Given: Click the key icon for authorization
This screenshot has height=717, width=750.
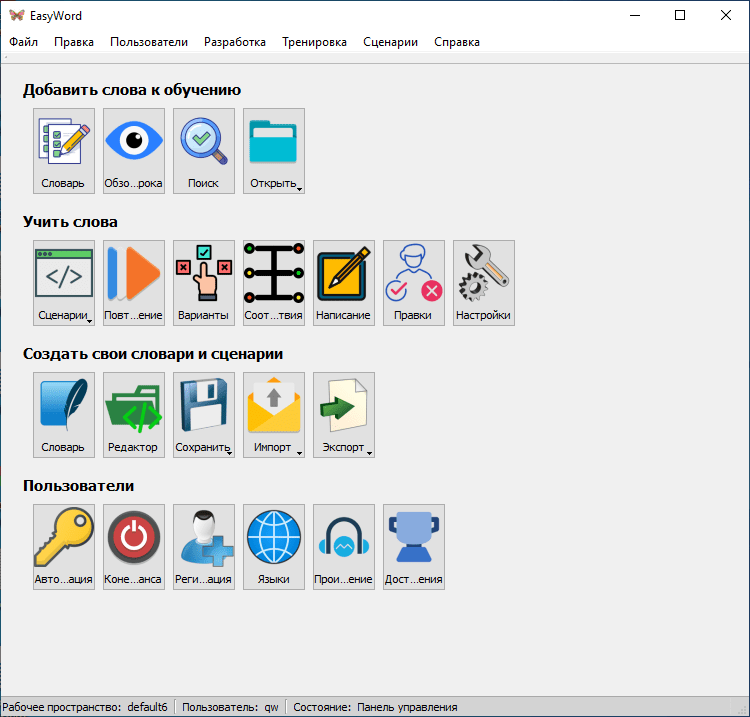Looking at the screenshot, I should point(64,546).
